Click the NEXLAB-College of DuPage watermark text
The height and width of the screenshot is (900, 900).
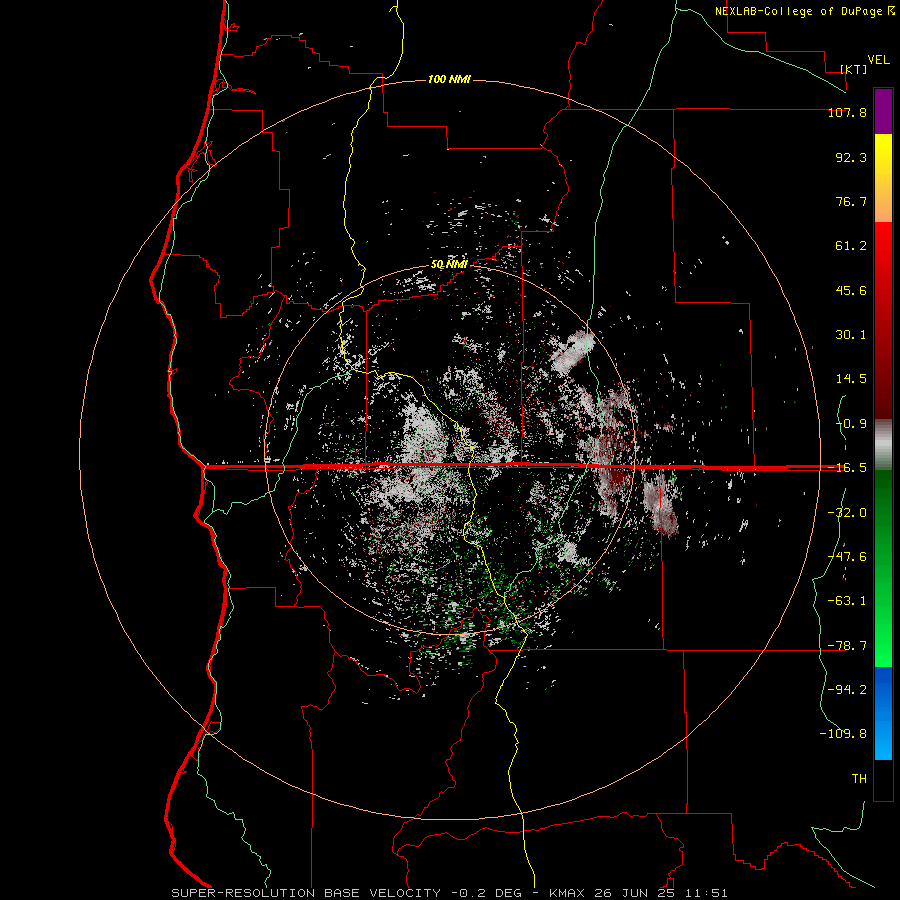pos(805,11)
